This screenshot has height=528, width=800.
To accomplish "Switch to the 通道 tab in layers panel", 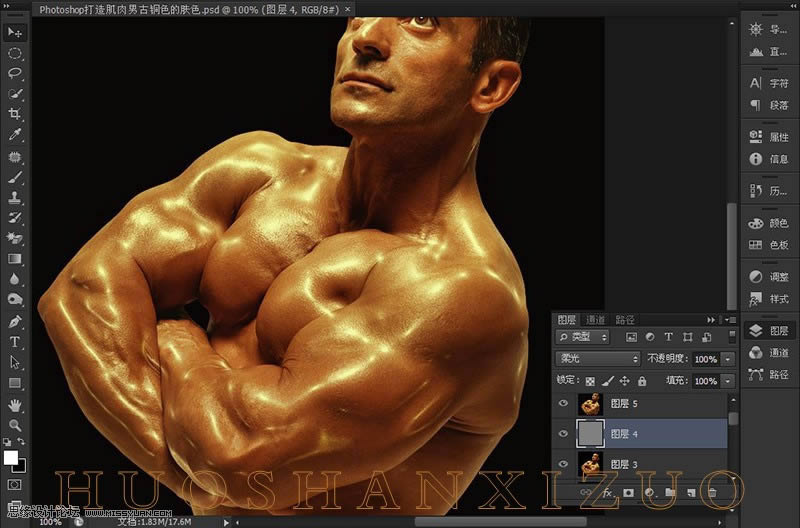I will (596, 319).
